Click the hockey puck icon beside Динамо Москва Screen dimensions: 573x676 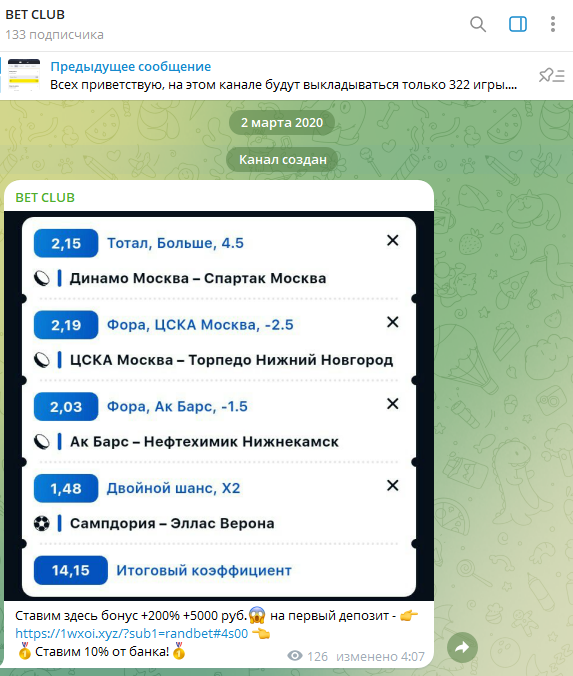tap(42, 279)
